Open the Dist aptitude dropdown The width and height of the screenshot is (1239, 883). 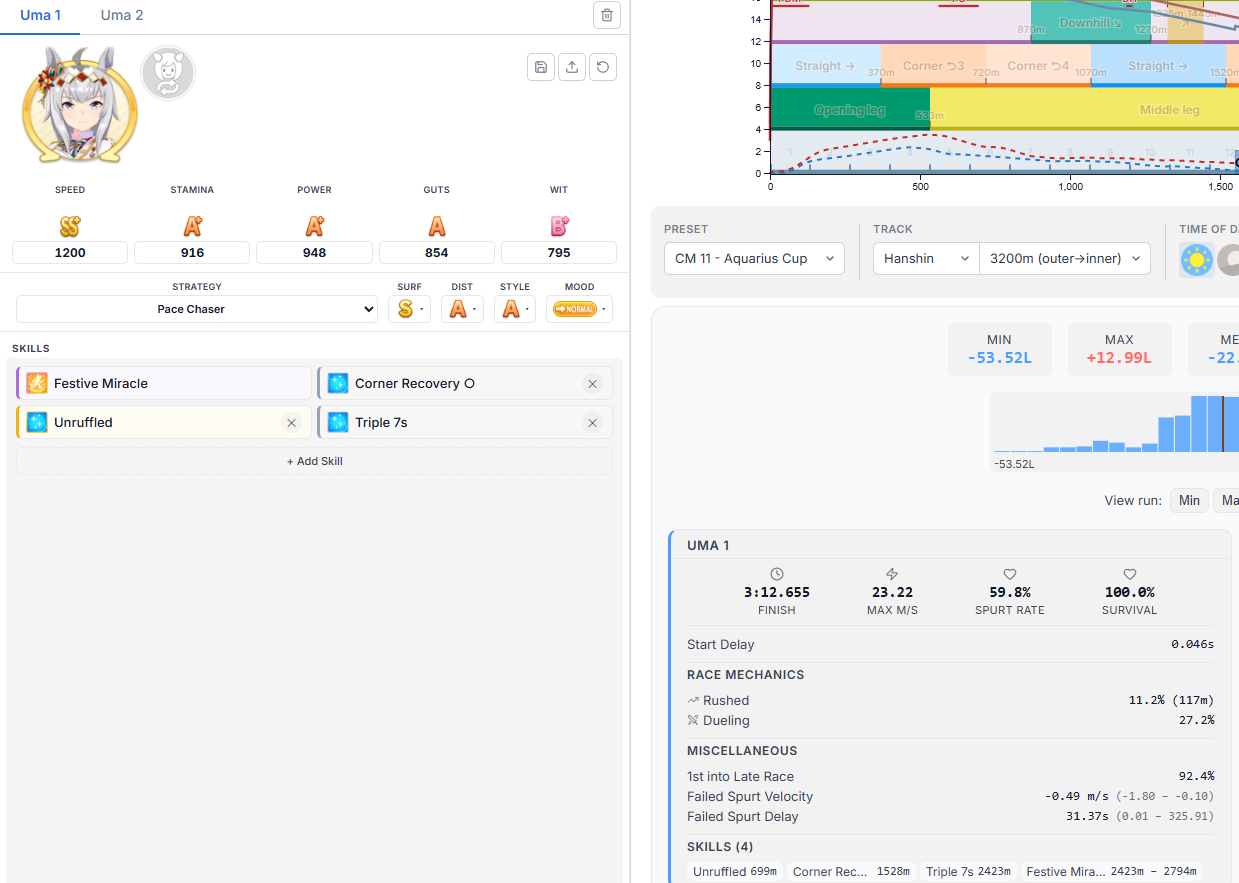(462, 309)
